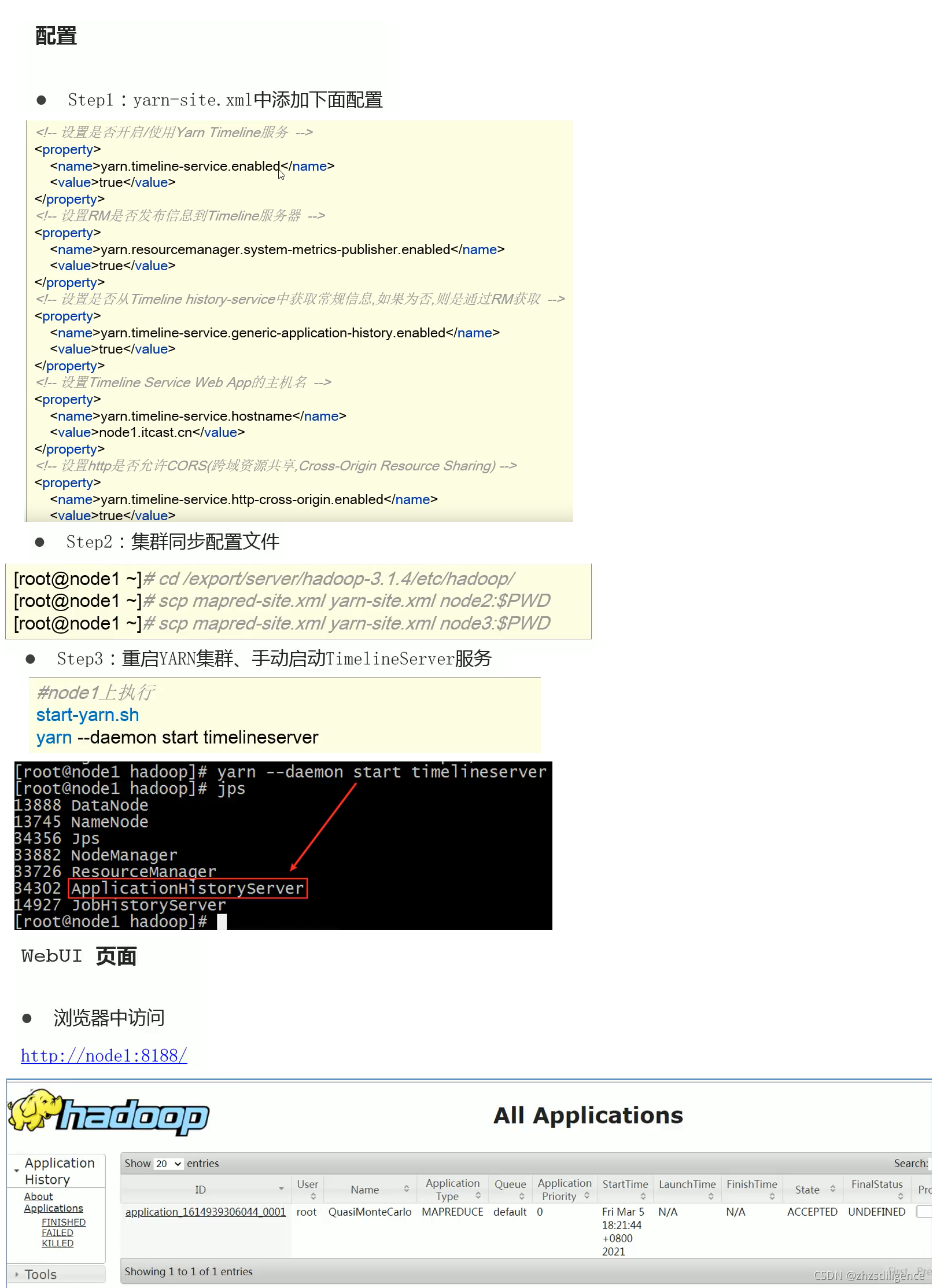Sort by User column sort icon
933x1288 pixels.
pyautogui.click(x=314, y=1196)
